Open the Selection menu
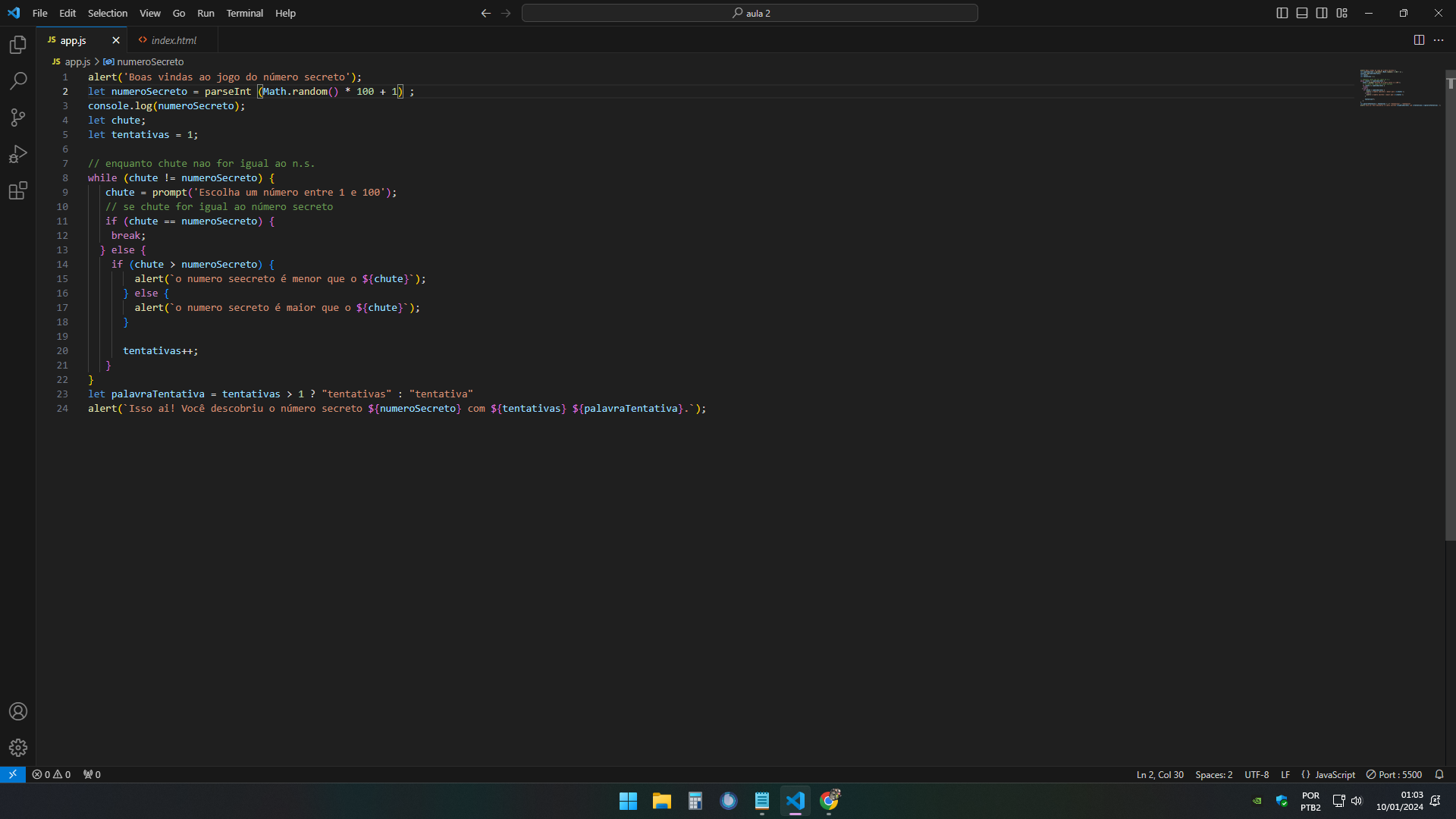The image size is (1456, 819). 108,13
